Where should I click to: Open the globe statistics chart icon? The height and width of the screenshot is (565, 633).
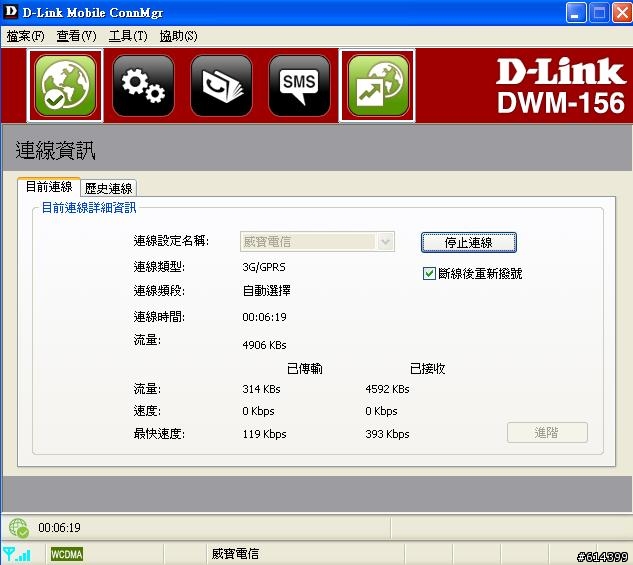pos(377,86)
